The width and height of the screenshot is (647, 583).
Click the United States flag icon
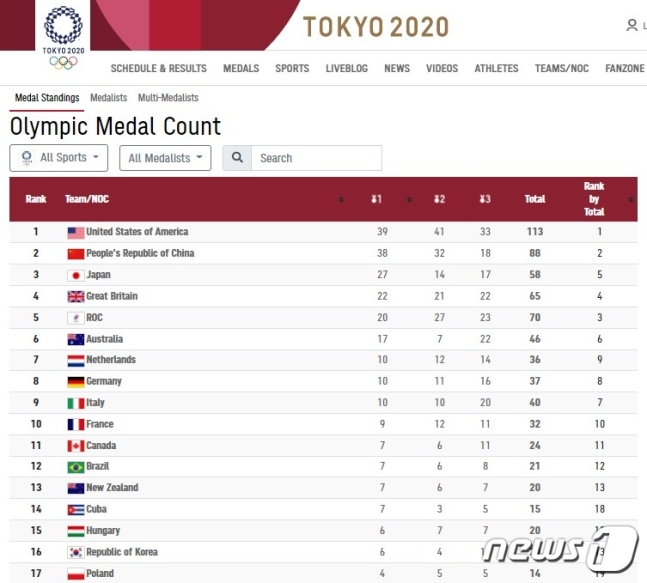[x=76, y=233]
